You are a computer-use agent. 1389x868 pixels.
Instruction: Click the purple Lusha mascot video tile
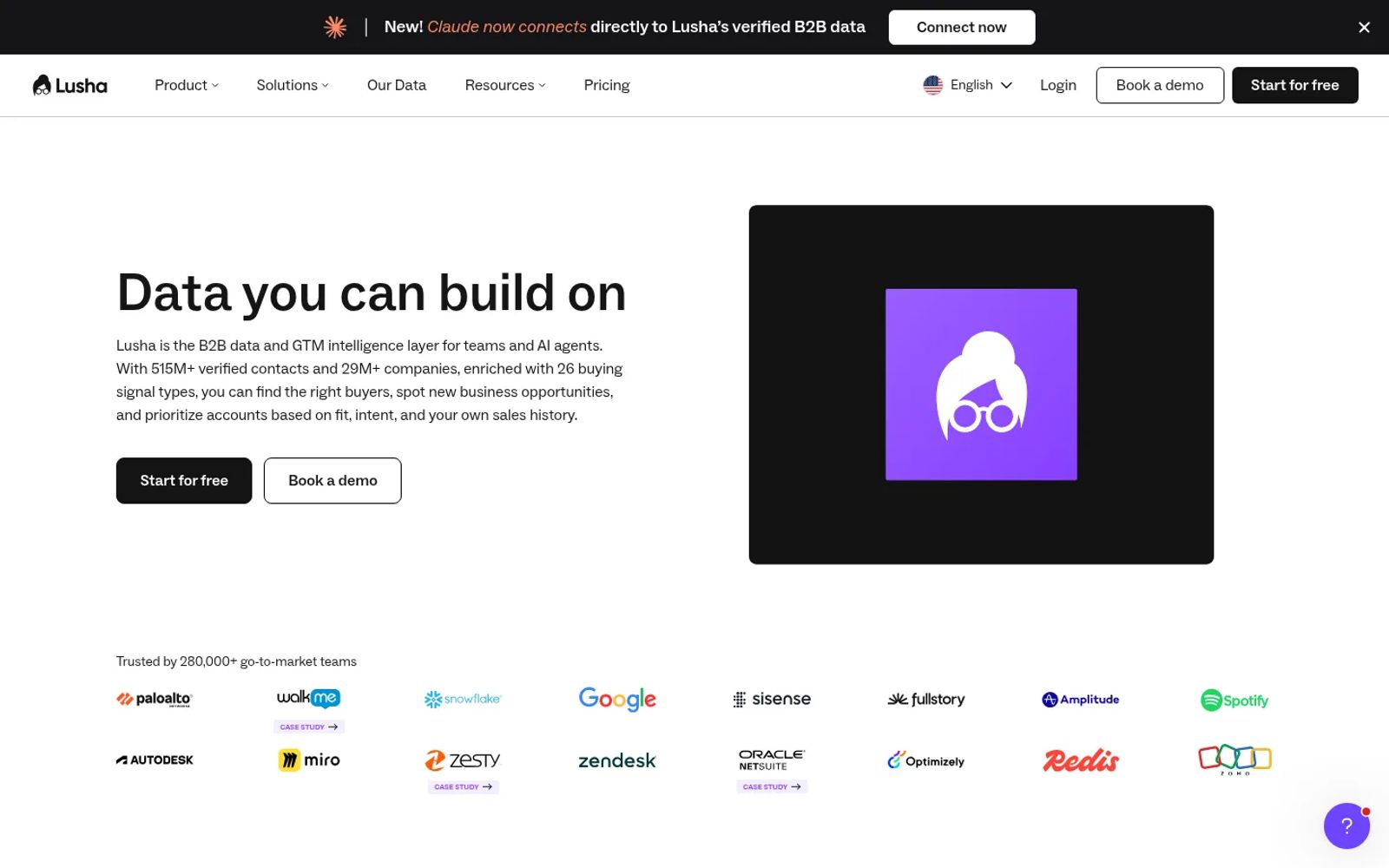981,385
